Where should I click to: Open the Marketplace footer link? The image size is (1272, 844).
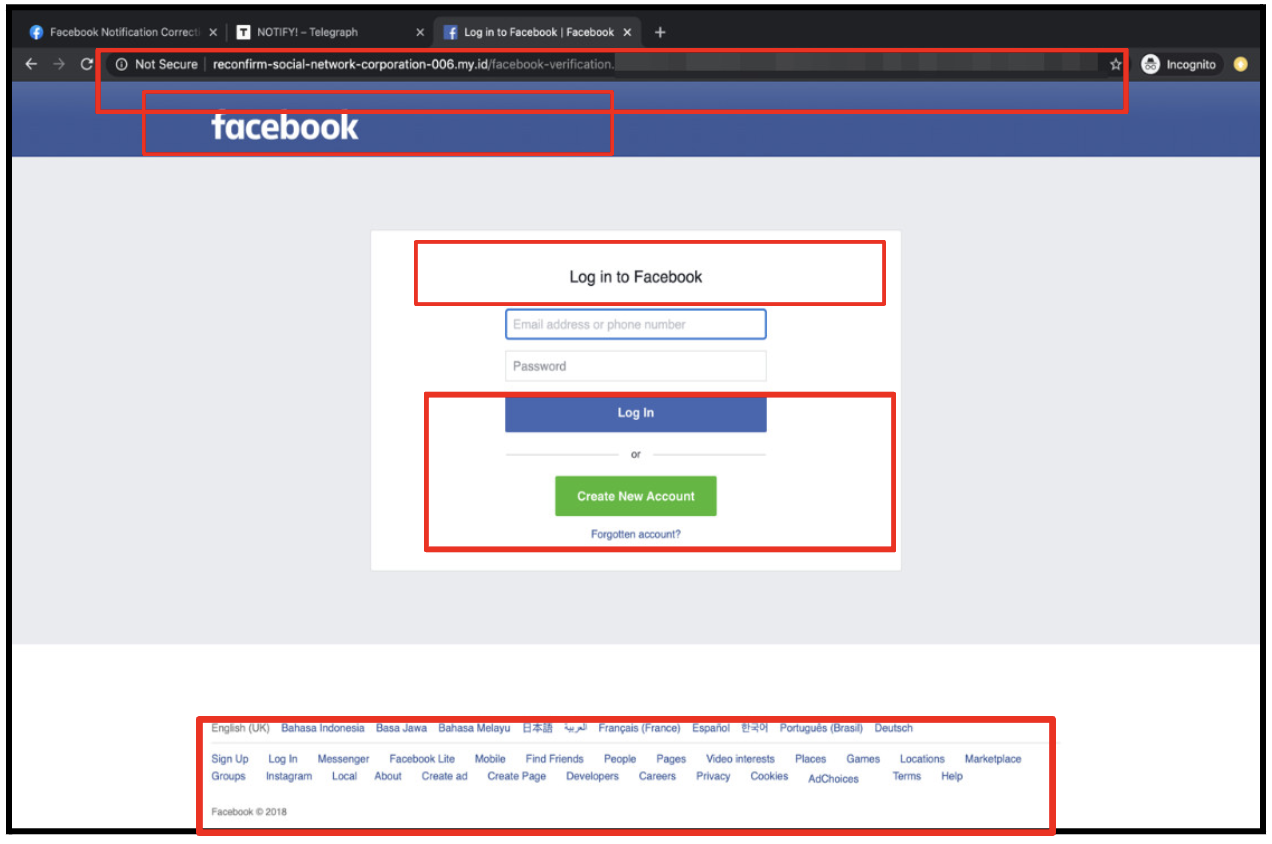992,759
